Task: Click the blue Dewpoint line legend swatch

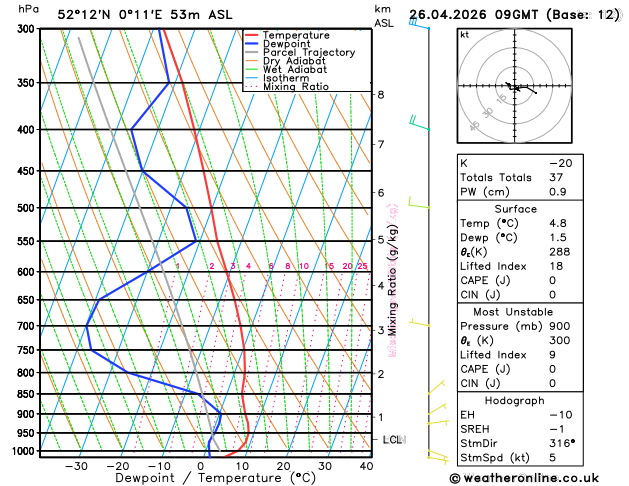Action: (x=252, y=44)
